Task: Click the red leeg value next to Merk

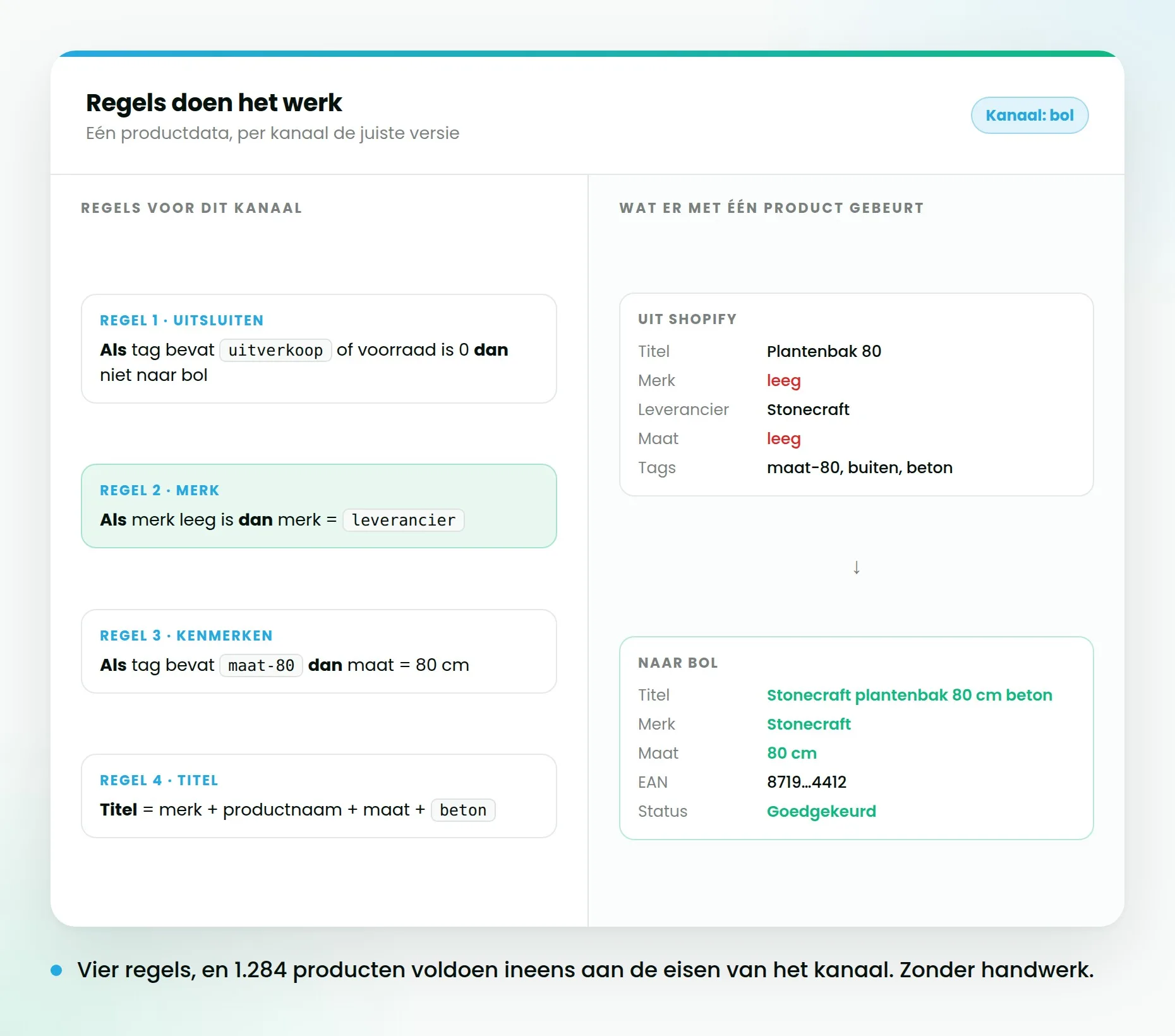Action: click(x=783, y=380)
